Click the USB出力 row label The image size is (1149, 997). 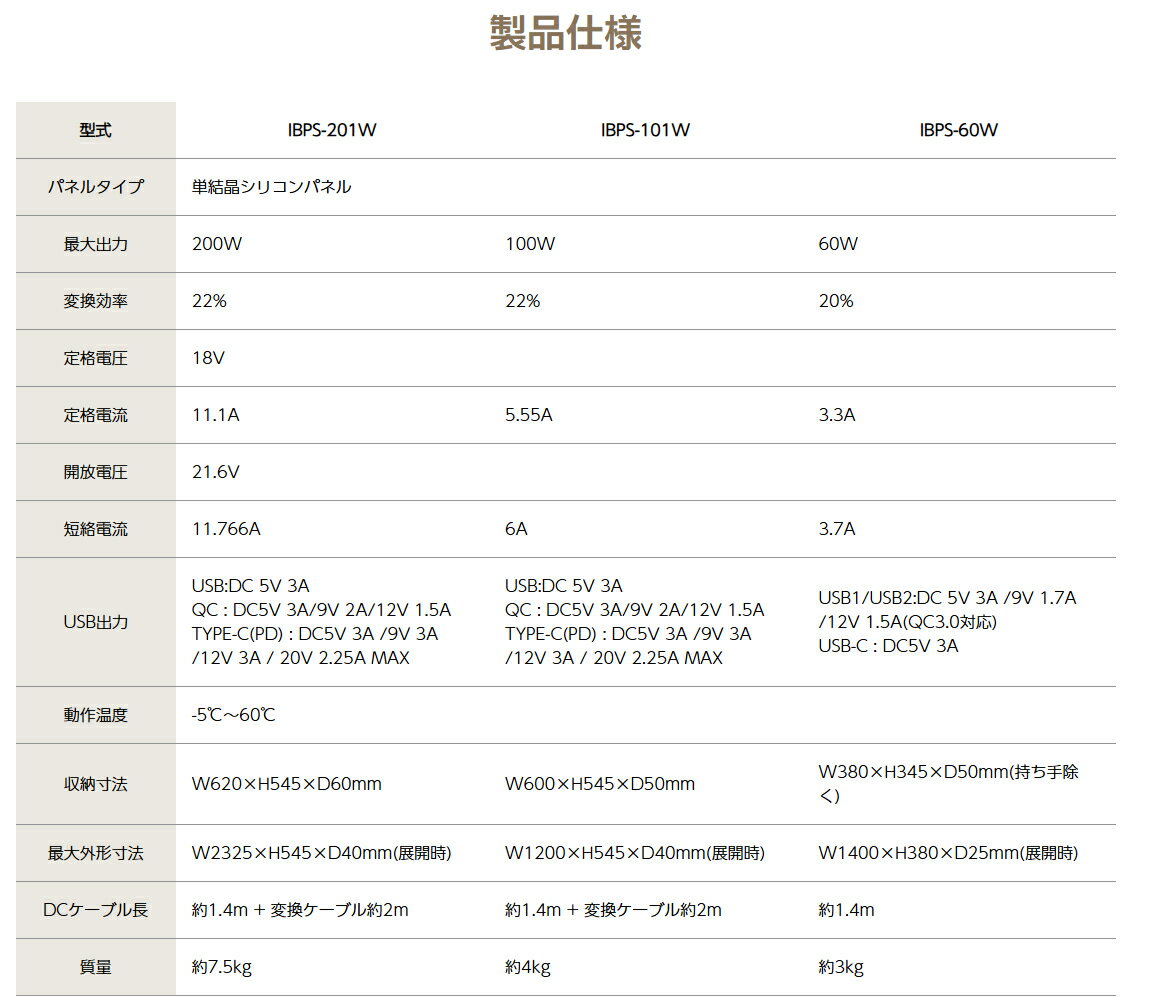[95, 622]
